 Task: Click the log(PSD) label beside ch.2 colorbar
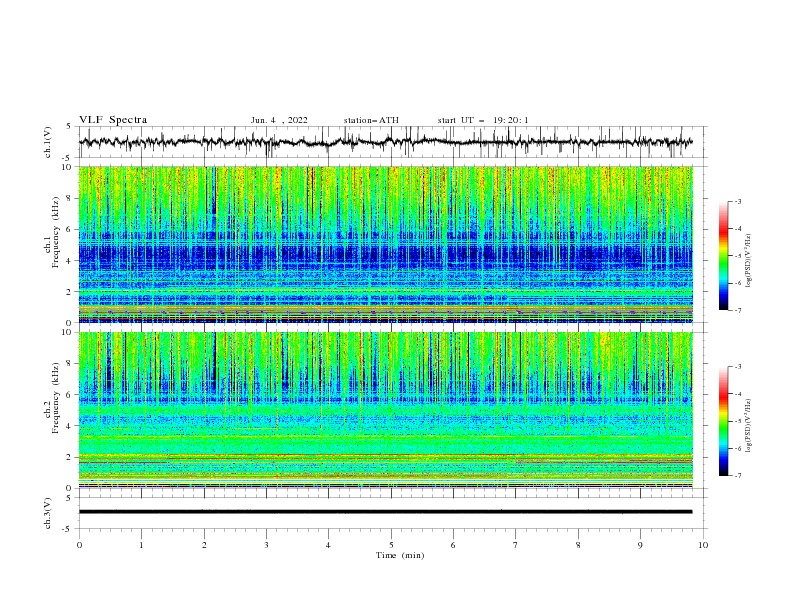(748, 425)
